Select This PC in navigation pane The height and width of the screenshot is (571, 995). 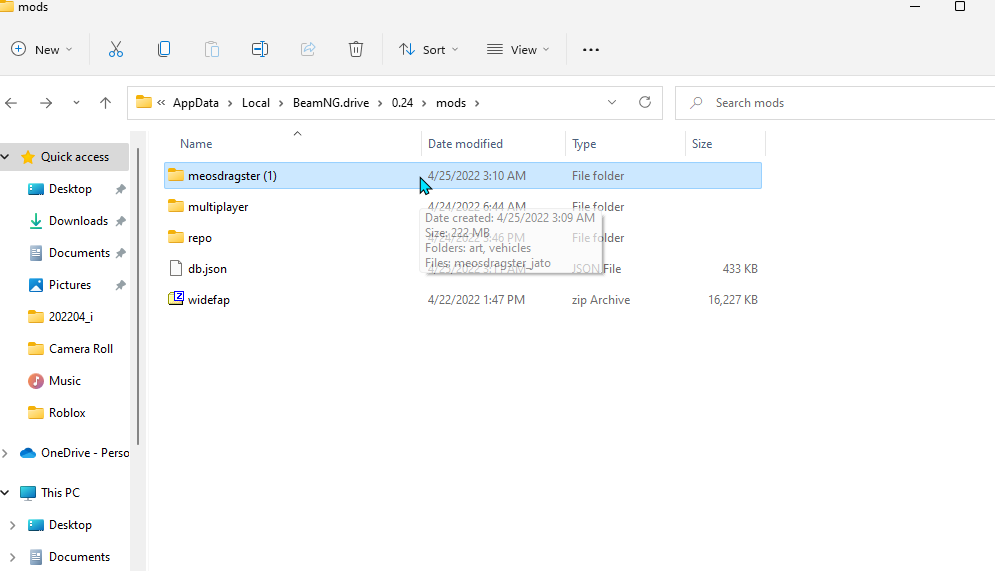(x=60, y=493)
